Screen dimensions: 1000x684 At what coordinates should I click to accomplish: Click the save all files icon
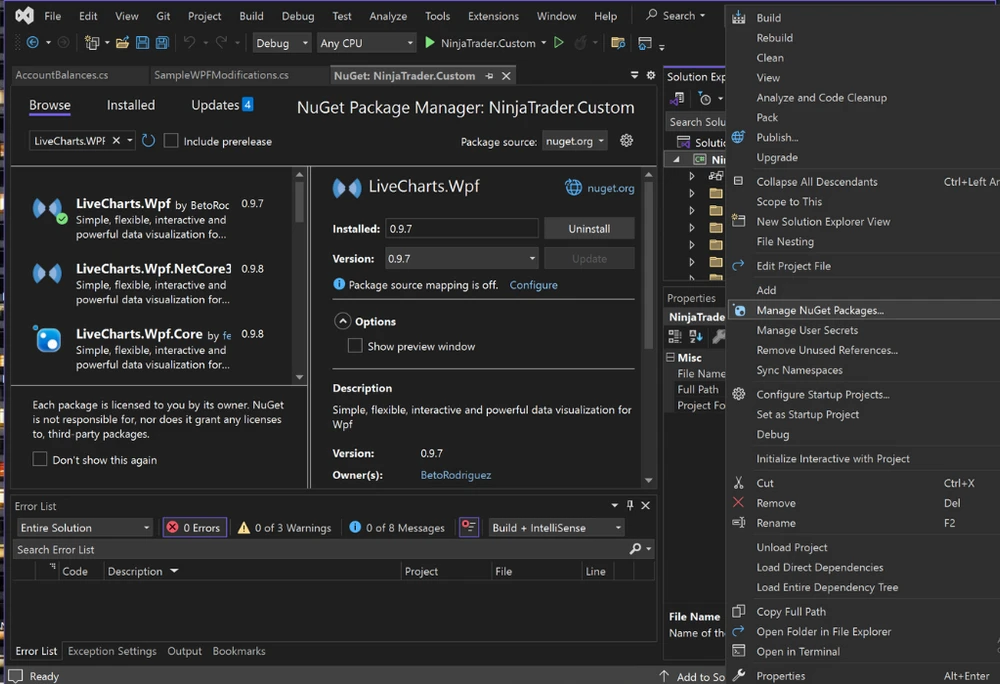162,43
